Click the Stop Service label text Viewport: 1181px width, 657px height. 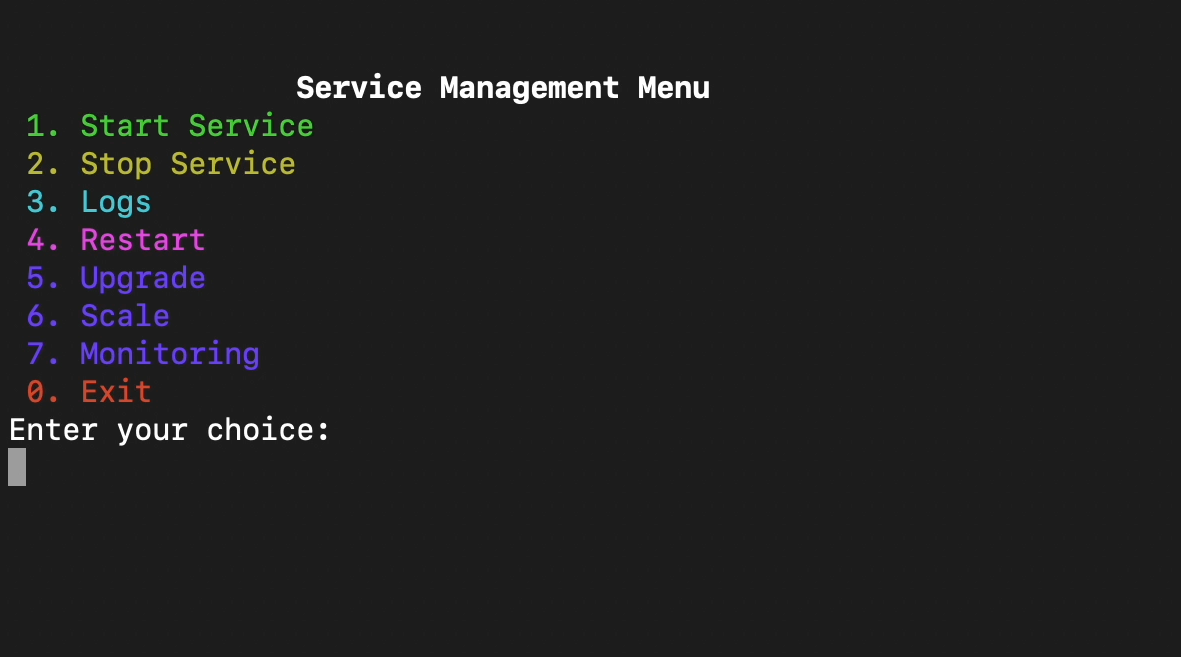pos(187,164)
